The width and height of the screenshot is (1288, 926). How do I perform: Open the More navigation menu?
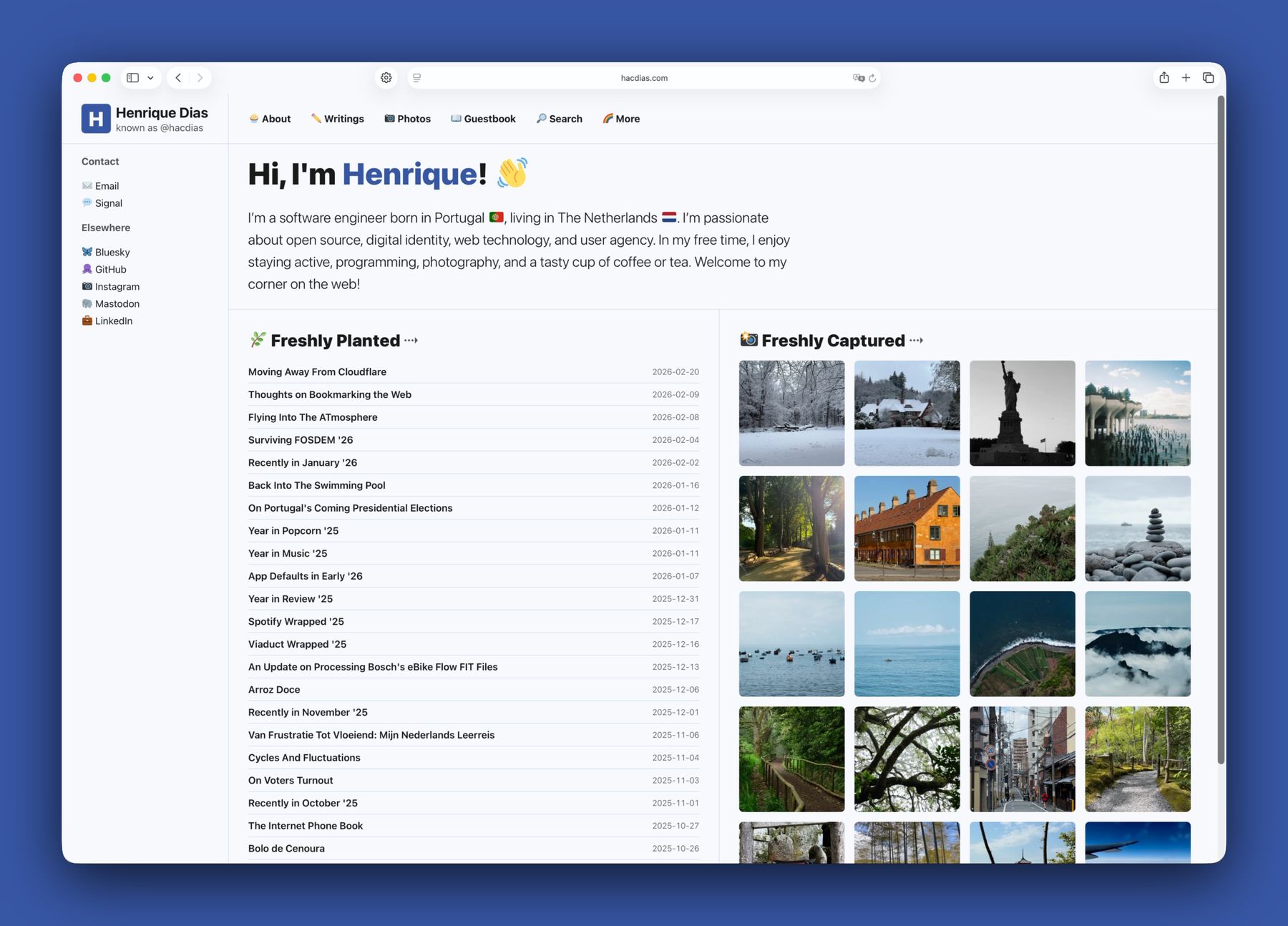[621, 119]
